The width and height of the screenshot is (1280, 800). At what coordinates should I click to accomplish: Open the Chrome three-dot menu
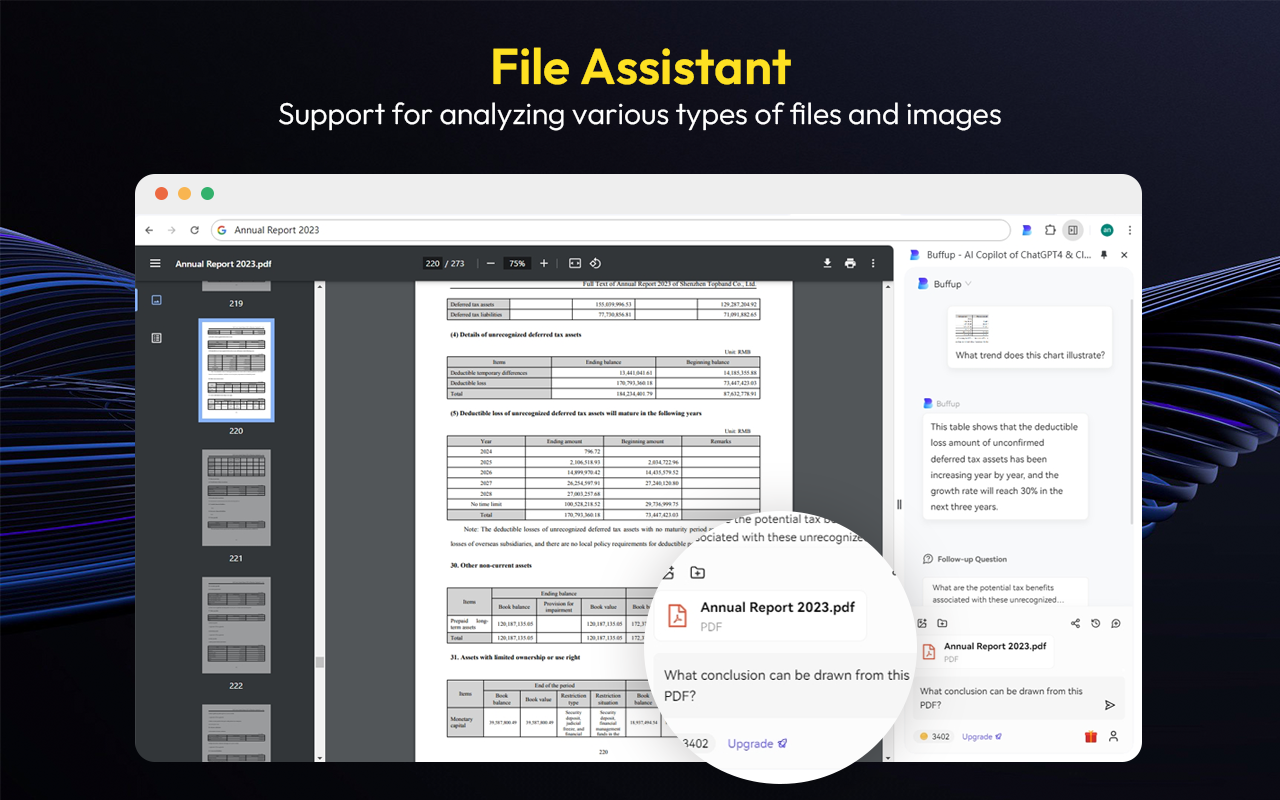(x=1130, y=230)
